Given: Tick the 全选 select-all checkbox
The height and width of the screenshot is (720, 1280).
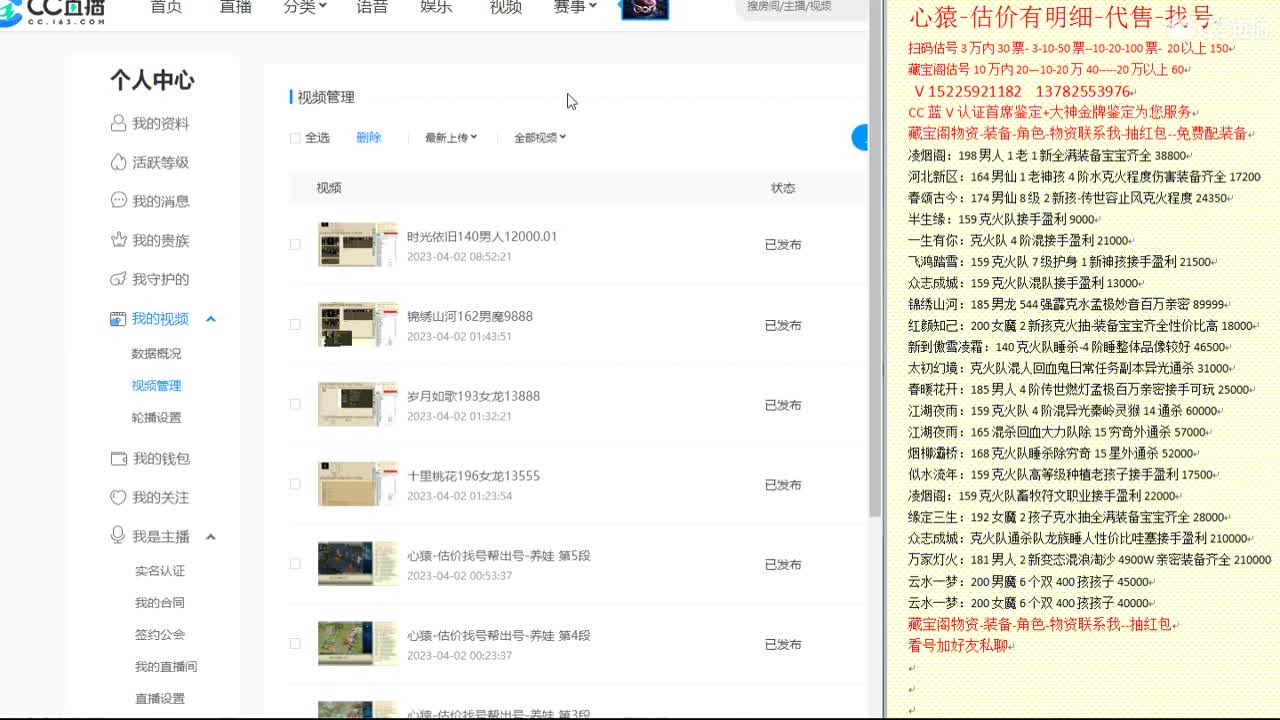Looking at the screenshot, I should (295, 138).
